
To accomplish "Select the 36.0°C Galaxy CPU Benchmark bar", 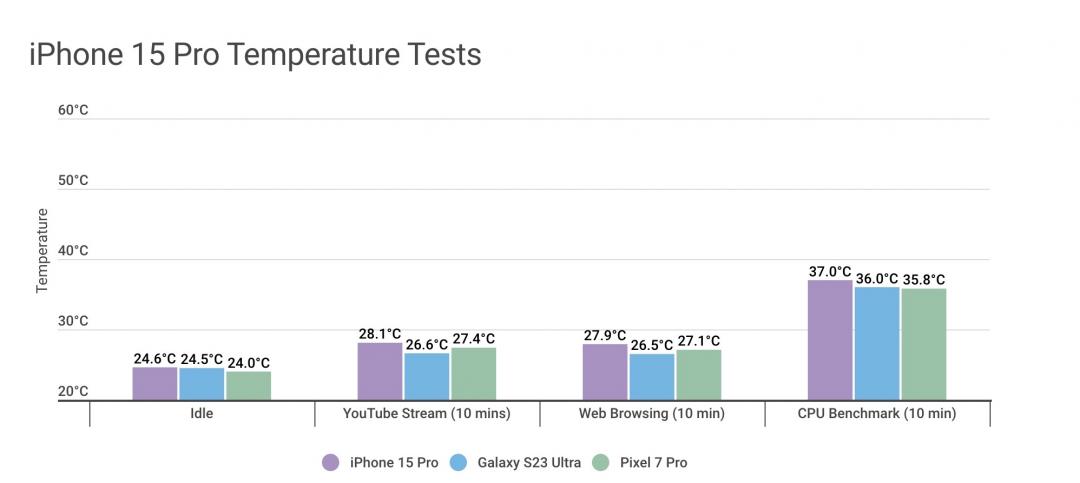I will coord(876,344).
